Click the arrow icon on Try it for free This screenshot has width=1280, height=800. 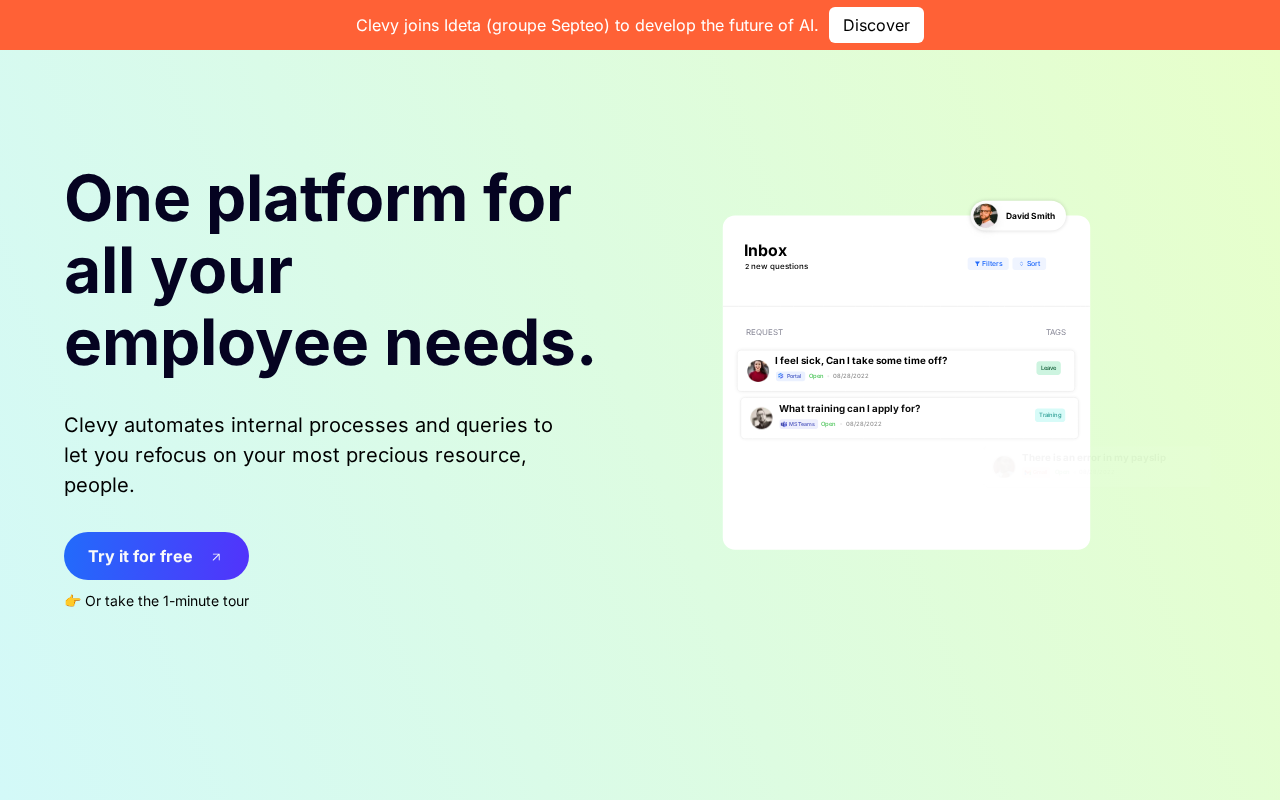click(x=216, y=557)
